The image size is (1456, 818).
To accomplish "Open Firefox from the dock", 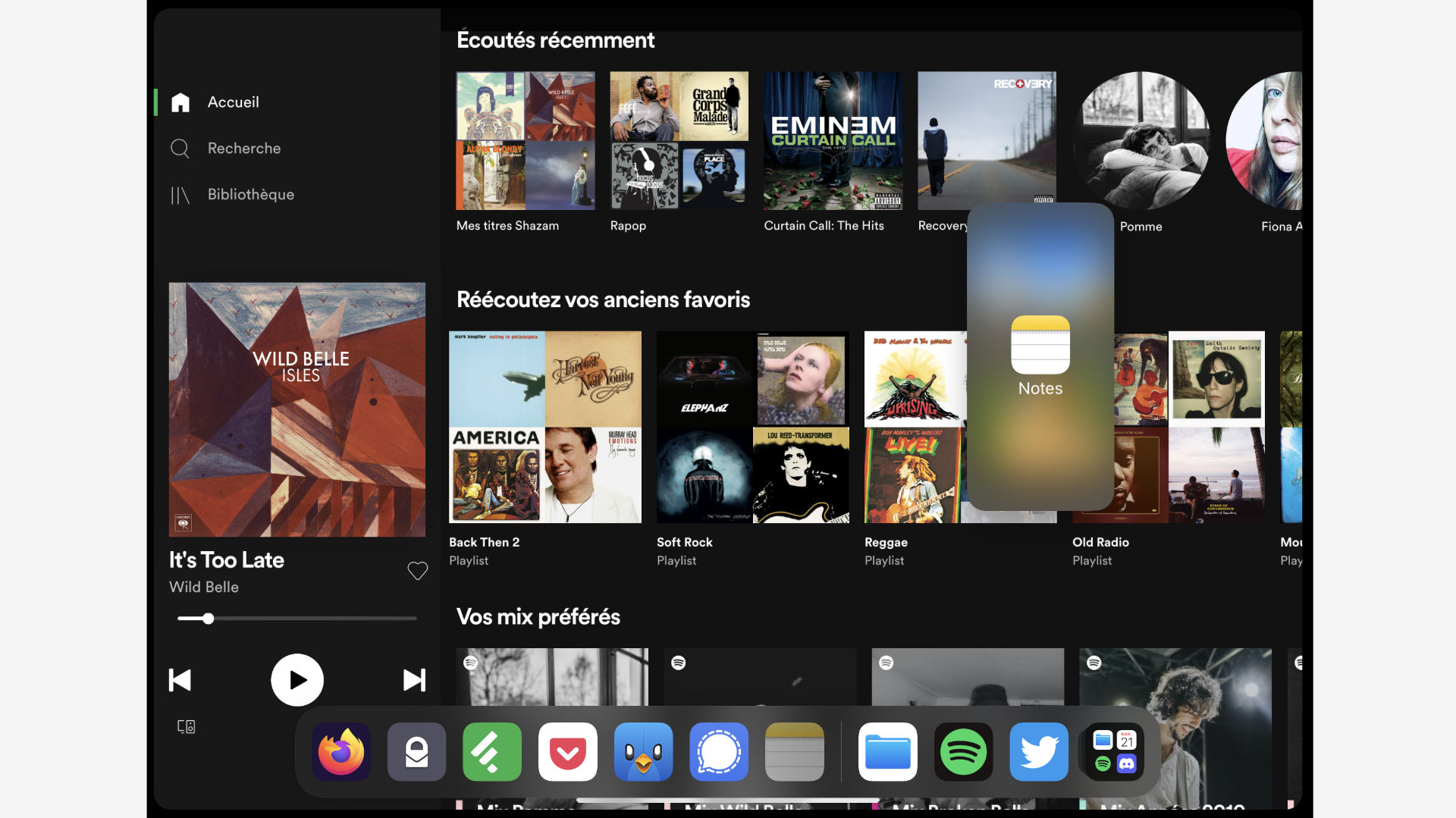I will click(x=341, y=752).
